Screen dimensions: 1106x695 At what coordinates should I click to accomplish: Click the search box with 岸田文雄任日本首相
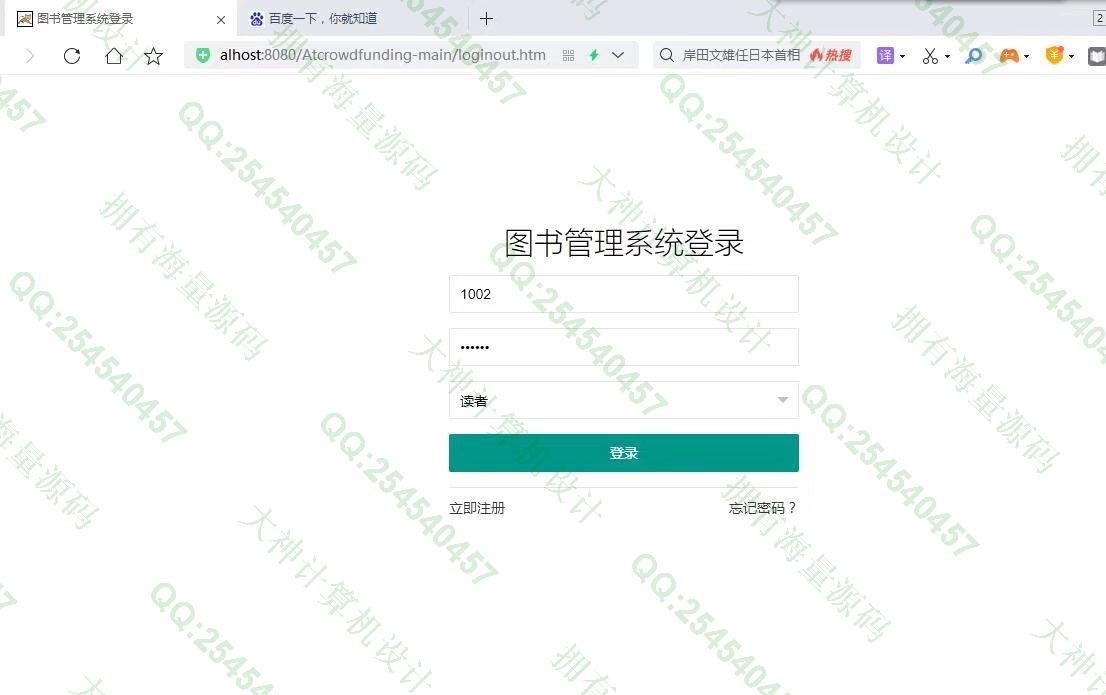pos(741,55)
